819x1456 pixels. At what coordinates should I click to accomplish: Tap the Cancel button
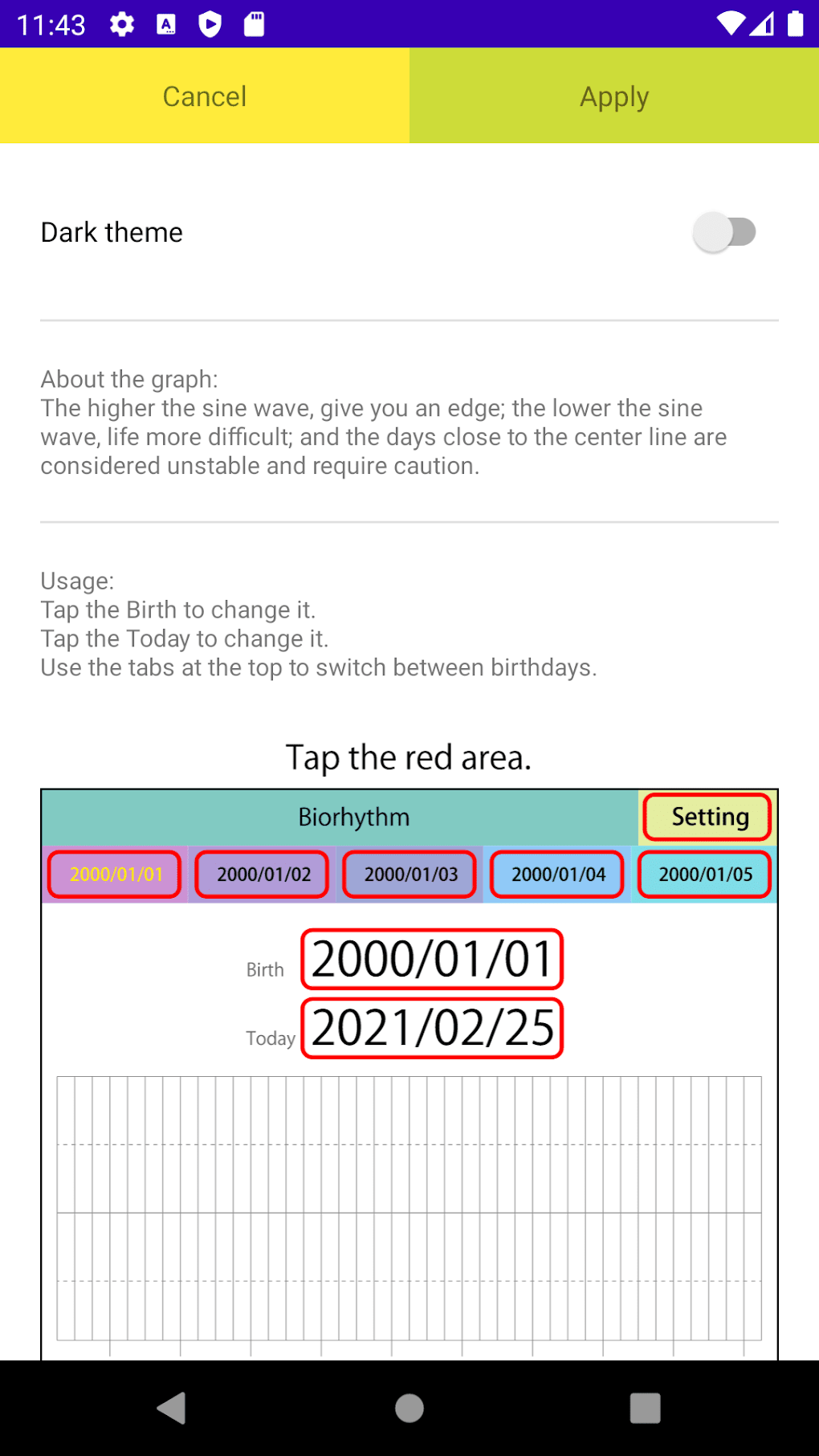205,96
